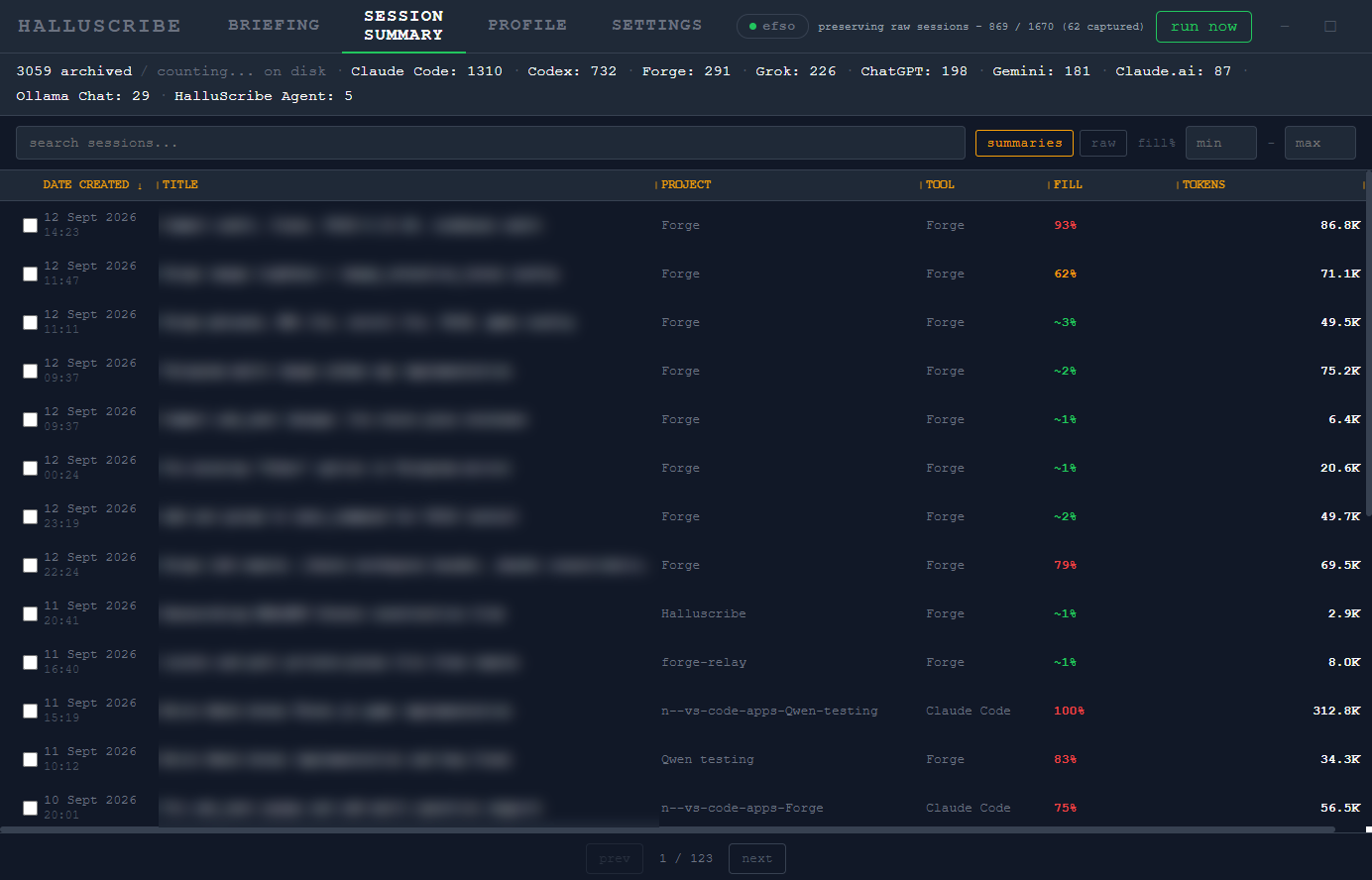The image size is (1372, 880).
Task: Click the 79% fill value
Action: point(1065,565)
